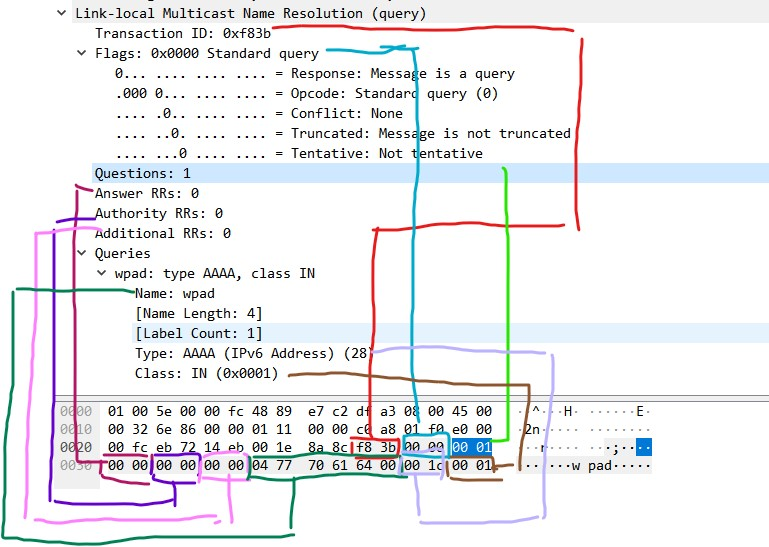Screen dimensions: 769x547
Task: Click hex bytes 00 32 6e 86 in row 0010
Action: point(152,429)
